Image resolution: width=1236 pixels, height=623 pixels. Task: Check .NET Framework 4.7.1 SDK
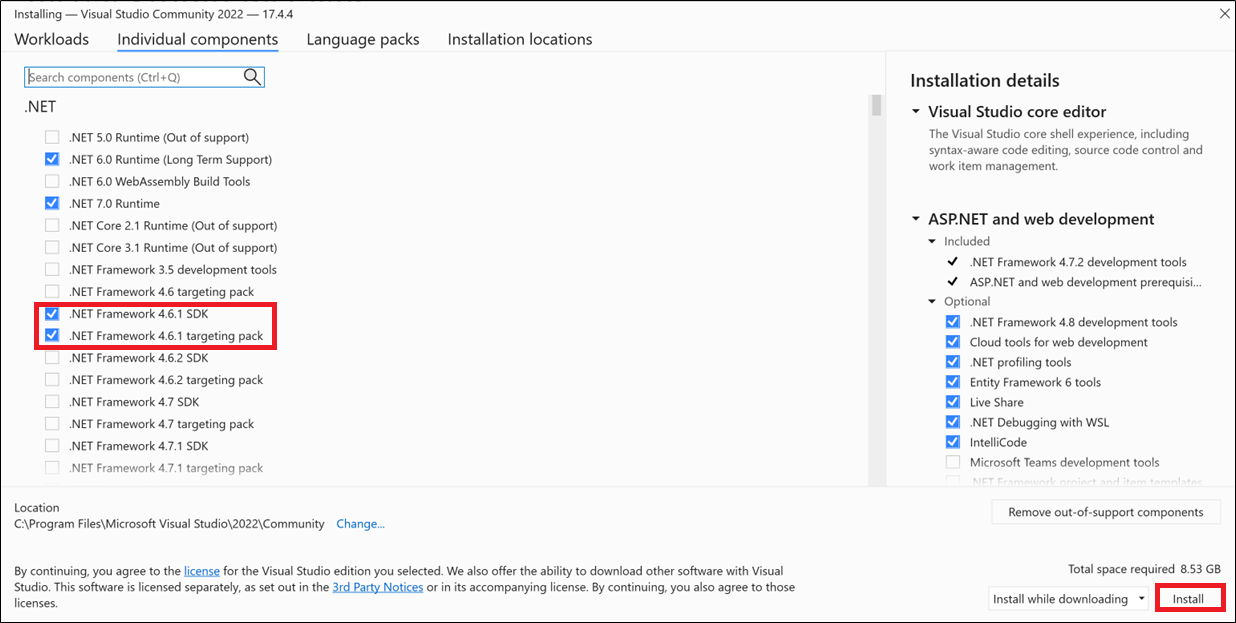[52, 446]
